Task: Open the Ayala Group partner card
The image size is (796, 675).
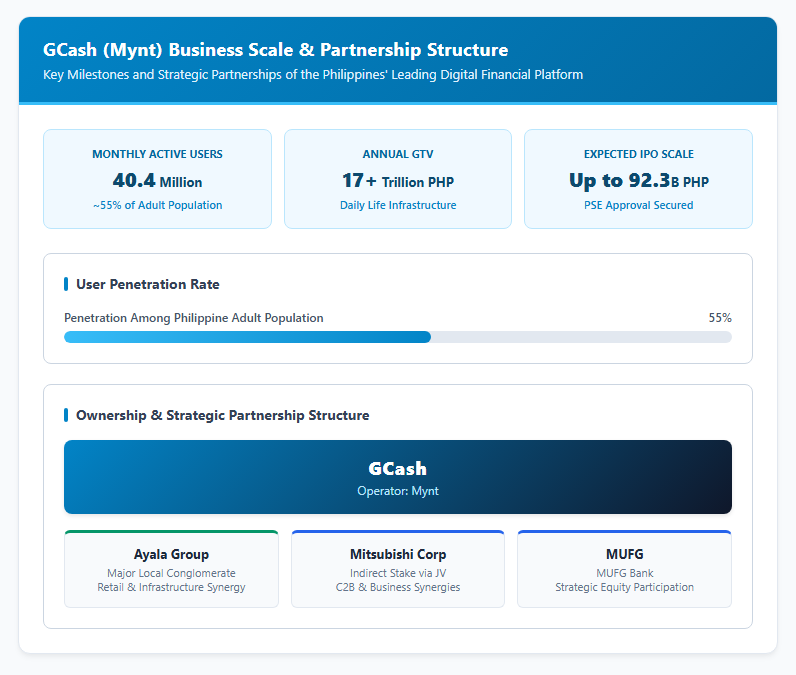Action: tap(171, 569)
